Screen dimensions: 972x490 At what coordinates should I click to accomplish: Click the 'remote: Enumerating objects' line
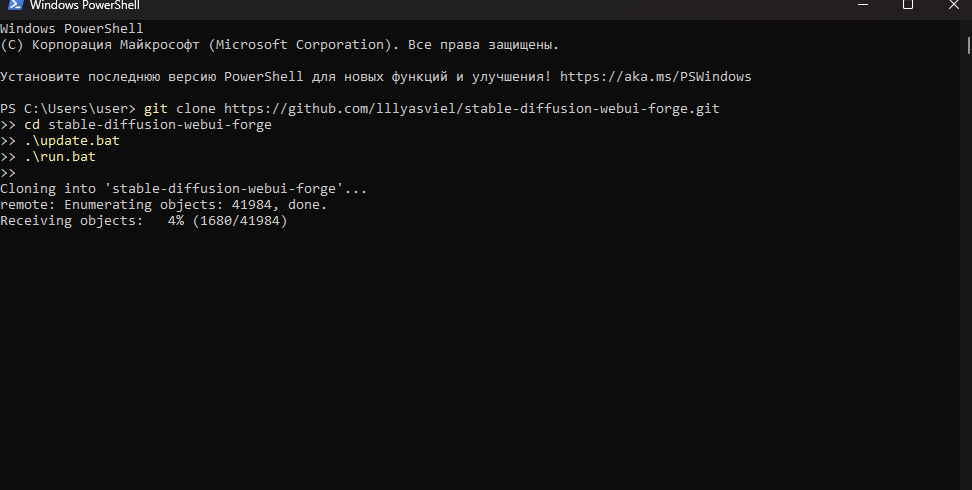164,205
